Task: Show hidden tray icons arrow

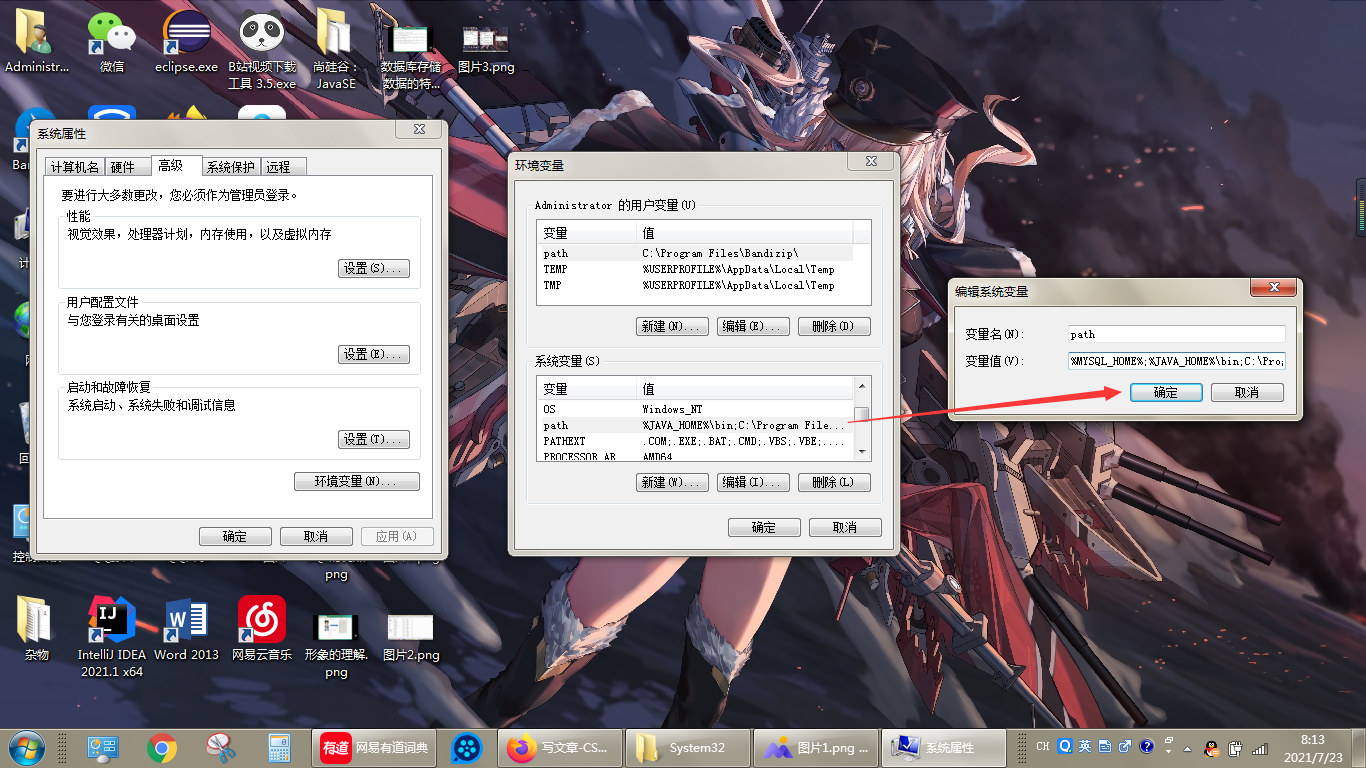Action: (x=1187, y=747)
